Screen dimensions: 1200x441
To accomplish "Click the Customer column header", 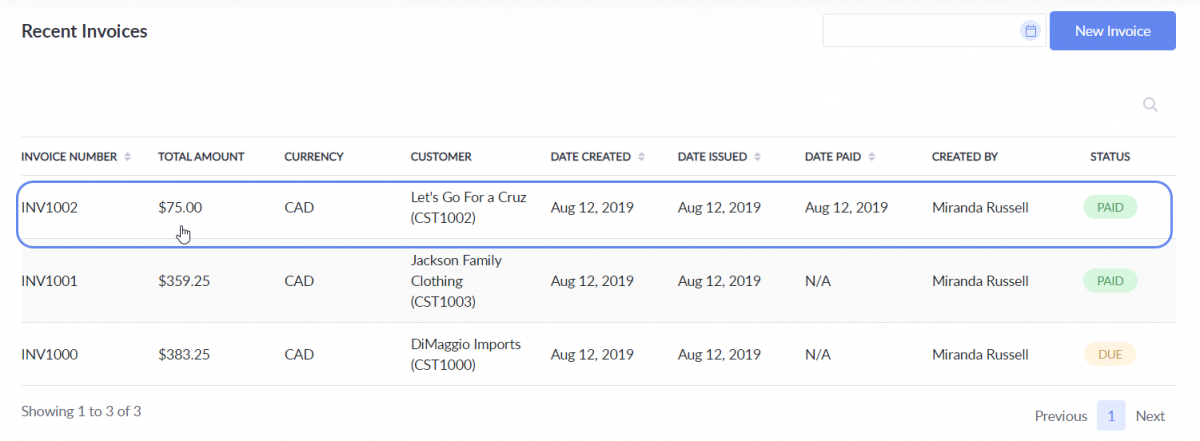I will point(441,157).
